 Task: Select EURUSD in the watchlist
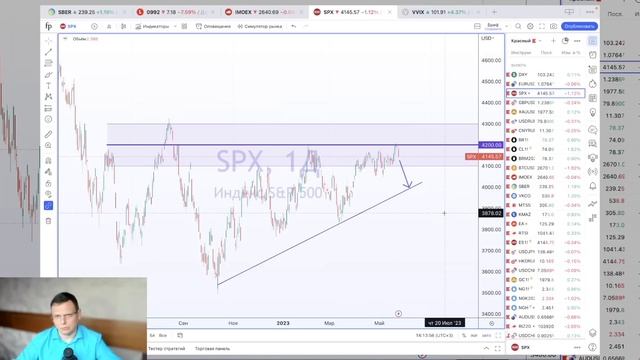tap(545, 84)
